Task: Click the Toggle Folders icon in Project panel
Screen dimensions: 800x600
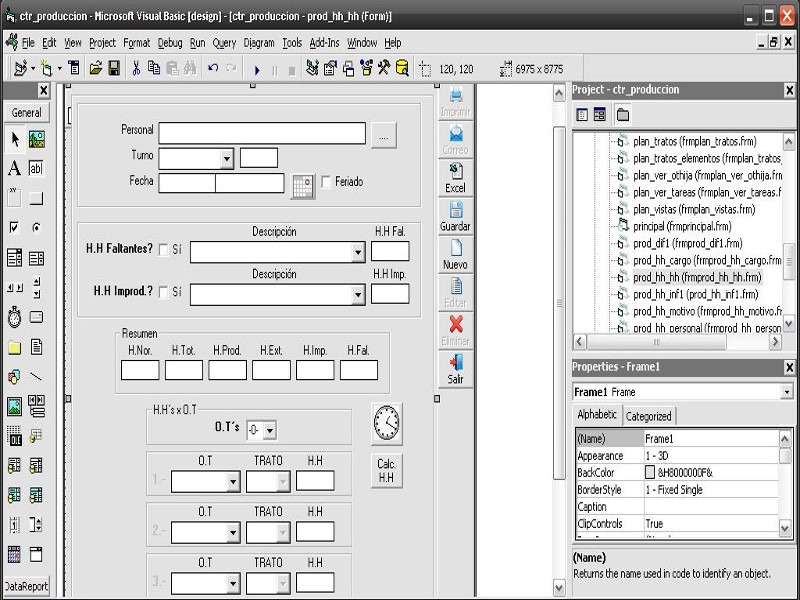Action: (x=623, y=115)
